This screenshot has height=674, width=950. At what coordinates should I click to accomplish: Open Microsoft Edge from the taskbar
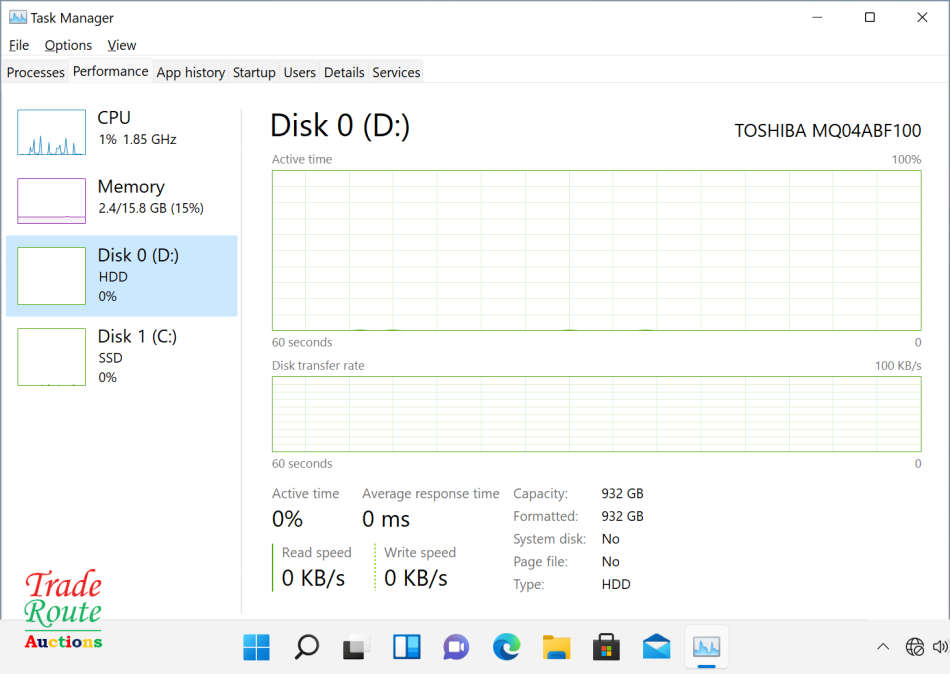[x=506, y=647]
